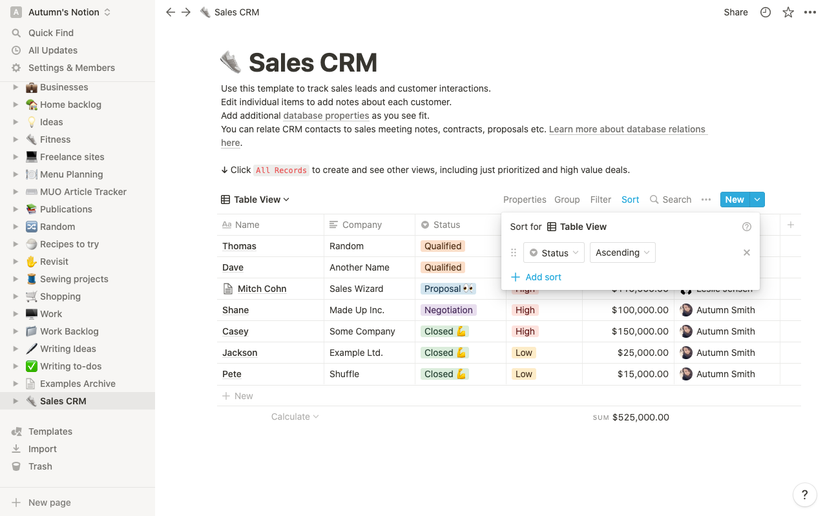This screenshot has width=825, height=516.
Task: Open sort help question mark icon
Action: (746, 227)
